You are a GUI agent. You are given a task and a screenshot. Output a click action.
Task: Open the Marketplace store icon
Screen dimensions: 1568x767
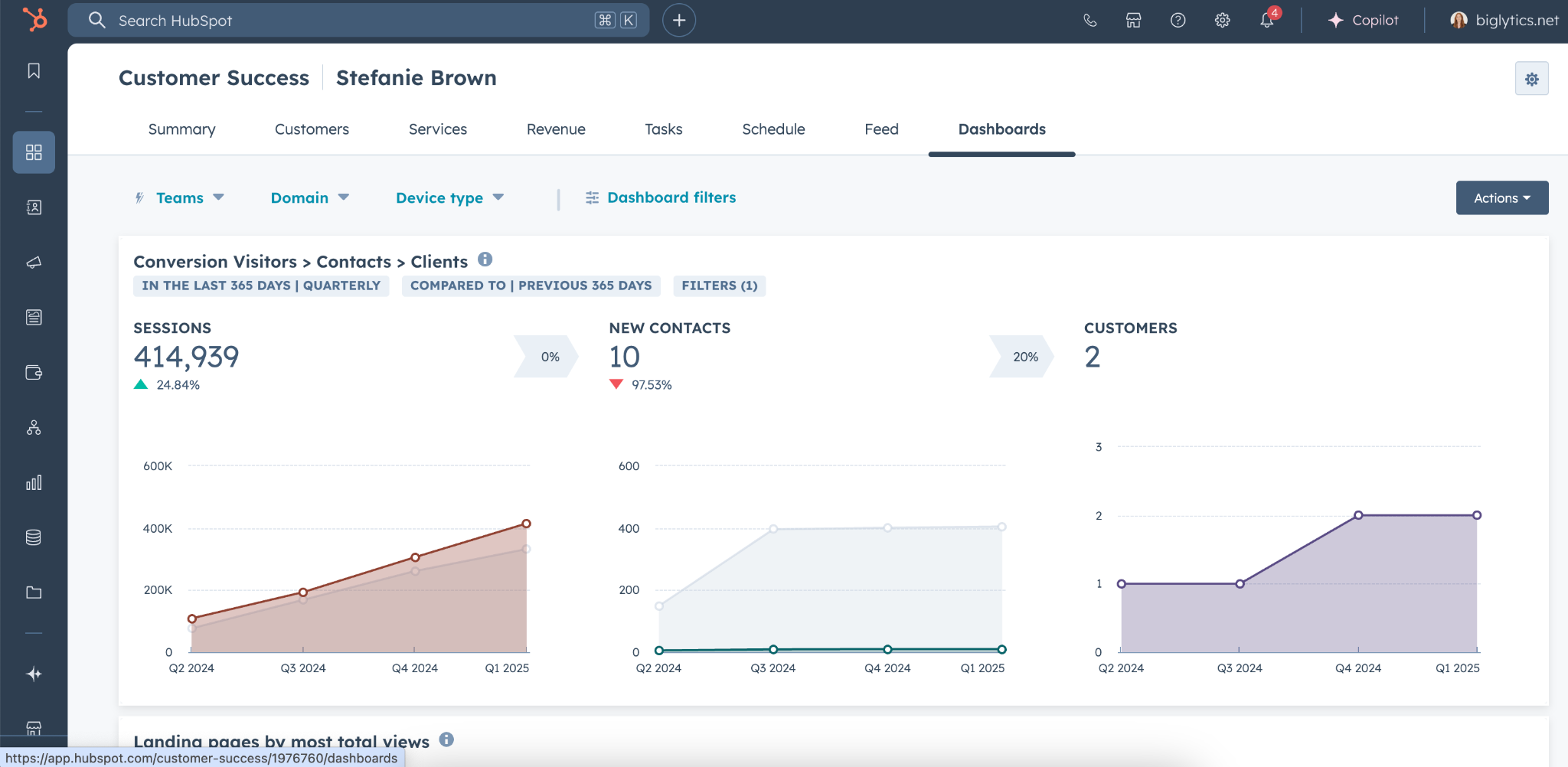click(x=1134, y=21)
